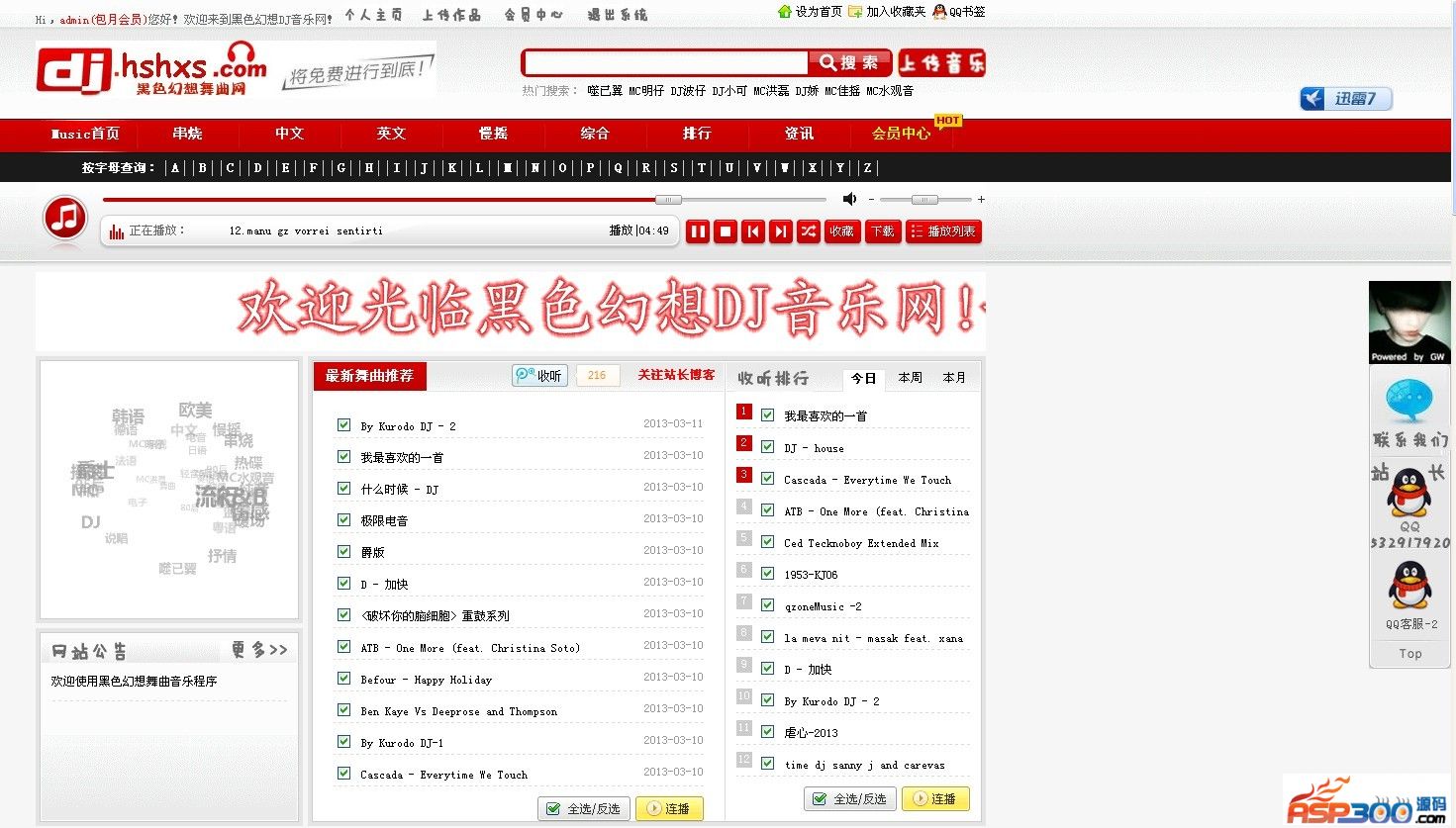Viewport: 1456px width, 828px height.
Task: Open the 播放列表 playlist button
Action: [x=943, y=231]
